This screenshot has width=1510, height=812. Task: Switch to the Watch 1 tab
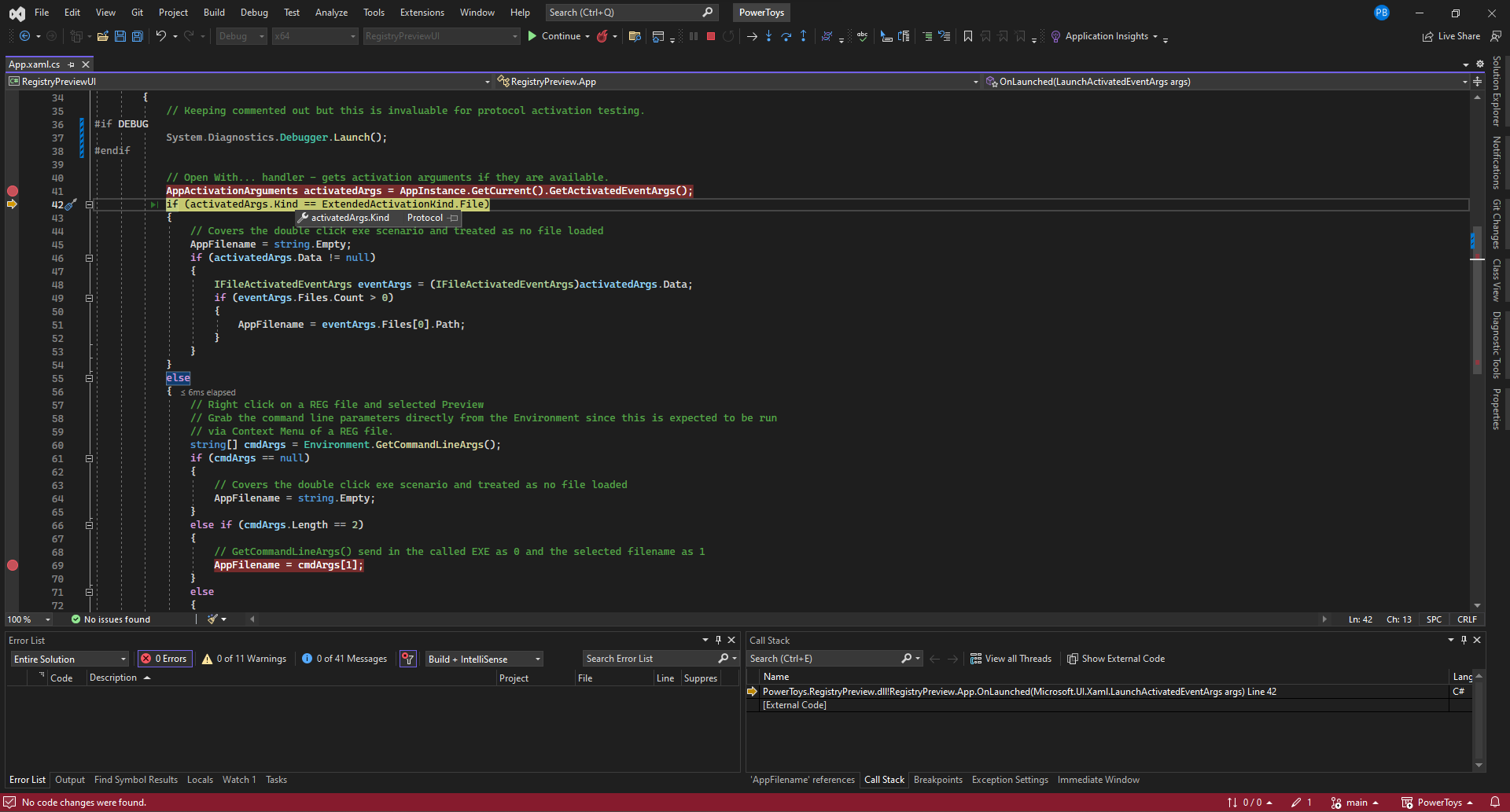coord(239,779)
